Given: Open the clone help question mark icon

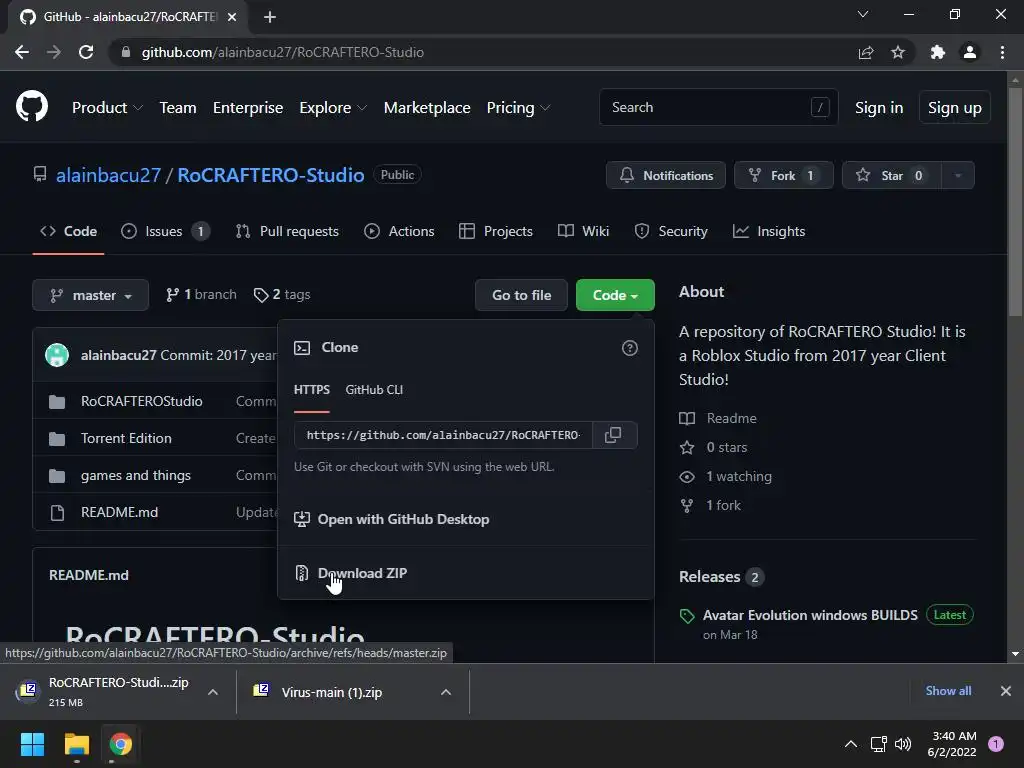Looking at the screenshot, I should [630, 348].
